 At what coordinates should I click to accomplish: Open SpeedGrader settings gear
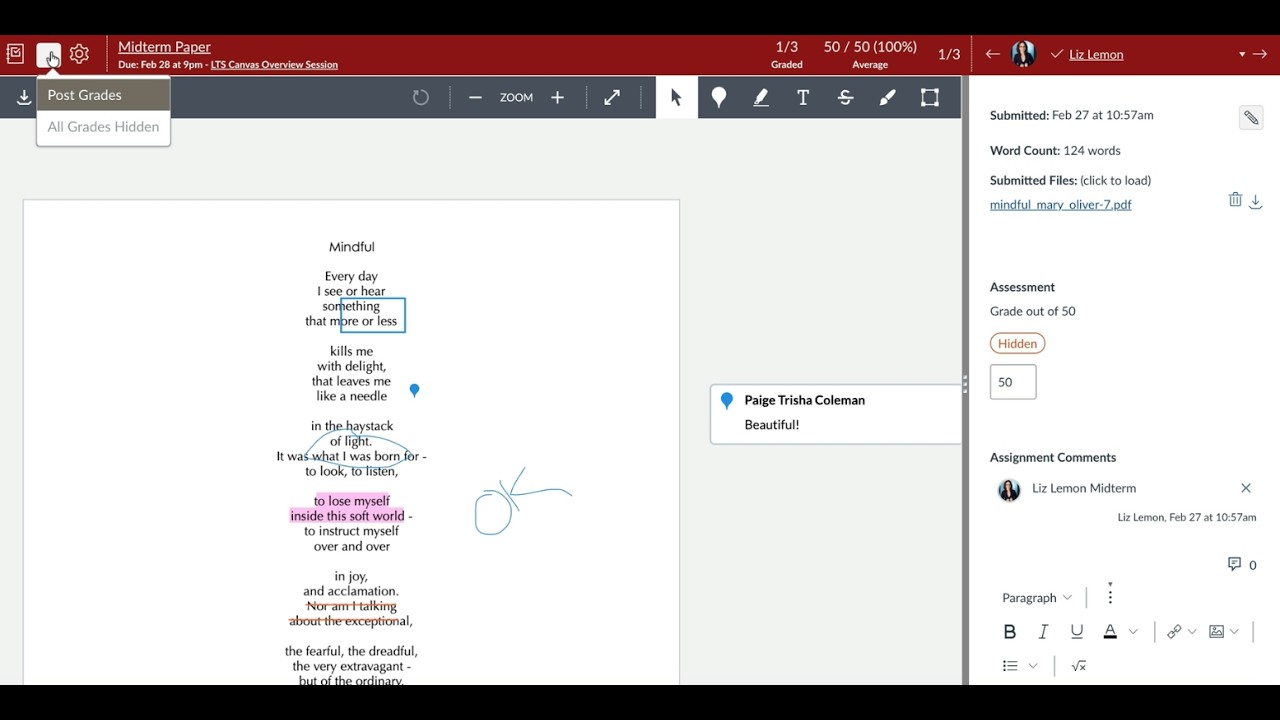80,54
